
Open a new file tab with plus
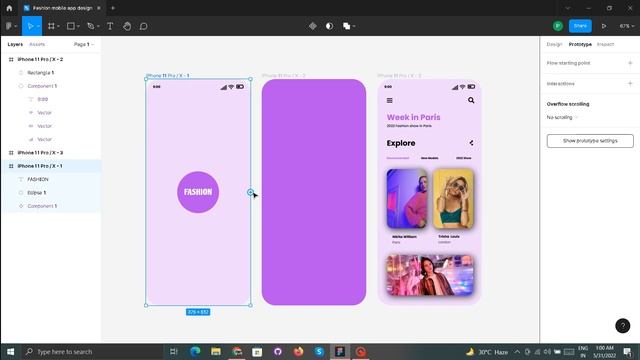(113, 8)
